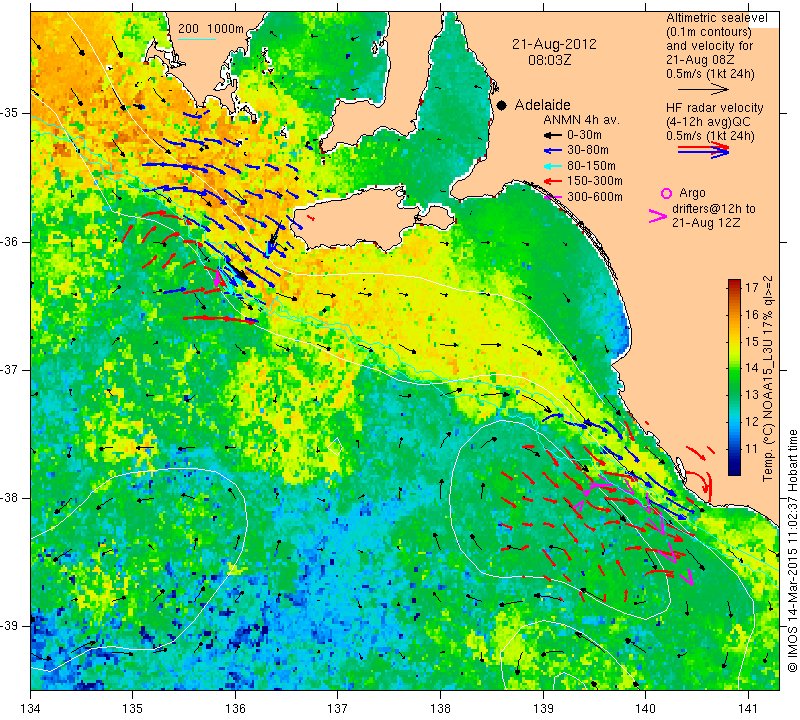The height and width of the screenshot is (720, 800).
Task: Click the '141' longitude axis label
Action: [748, 709]
